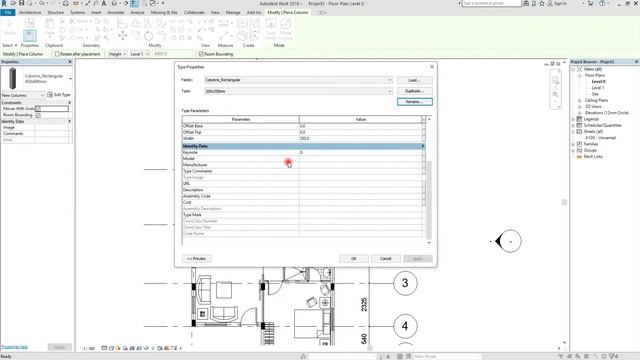Click the Width value cell in Type Parameters
The height and width of the screenshot is (360, 640).
click(360, 138)
